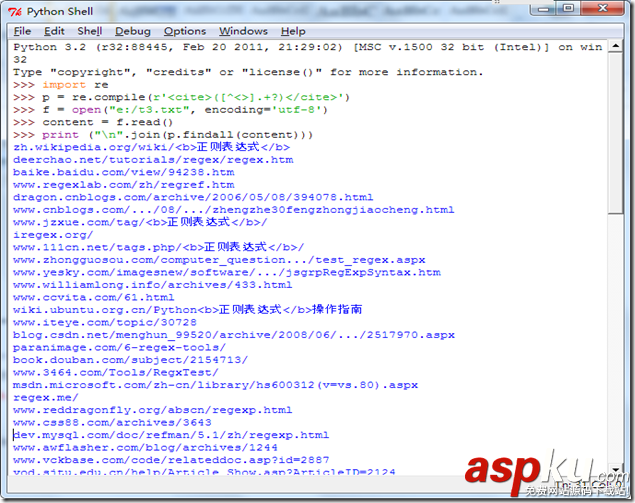The height and width of the screenshot is (503, 635).
Task: Click the re.compile statement line
Action: coord(181,97)
